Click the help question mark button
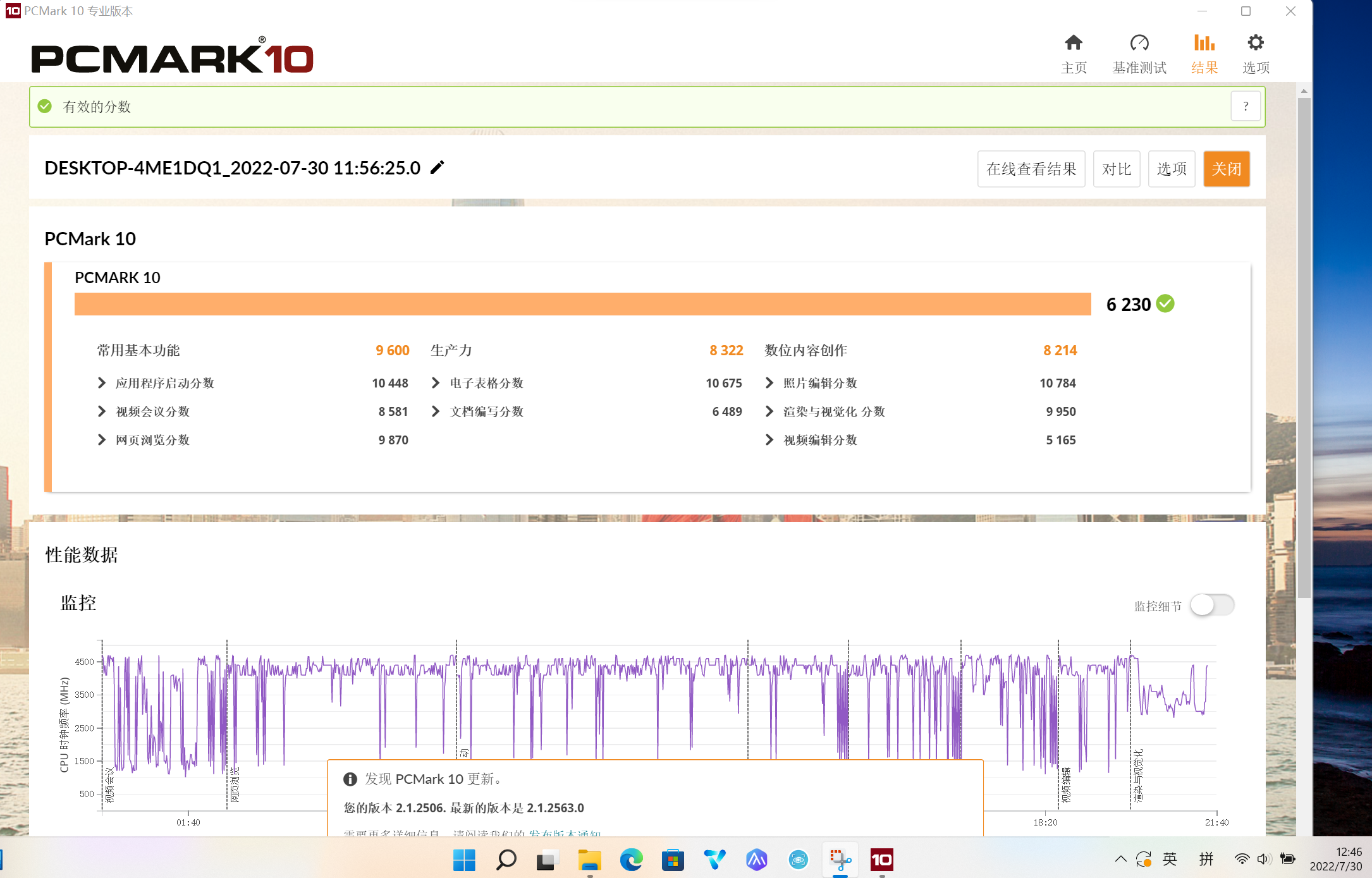The image size is (1372, 878). pyautogui.click(x=1246, y=106)
